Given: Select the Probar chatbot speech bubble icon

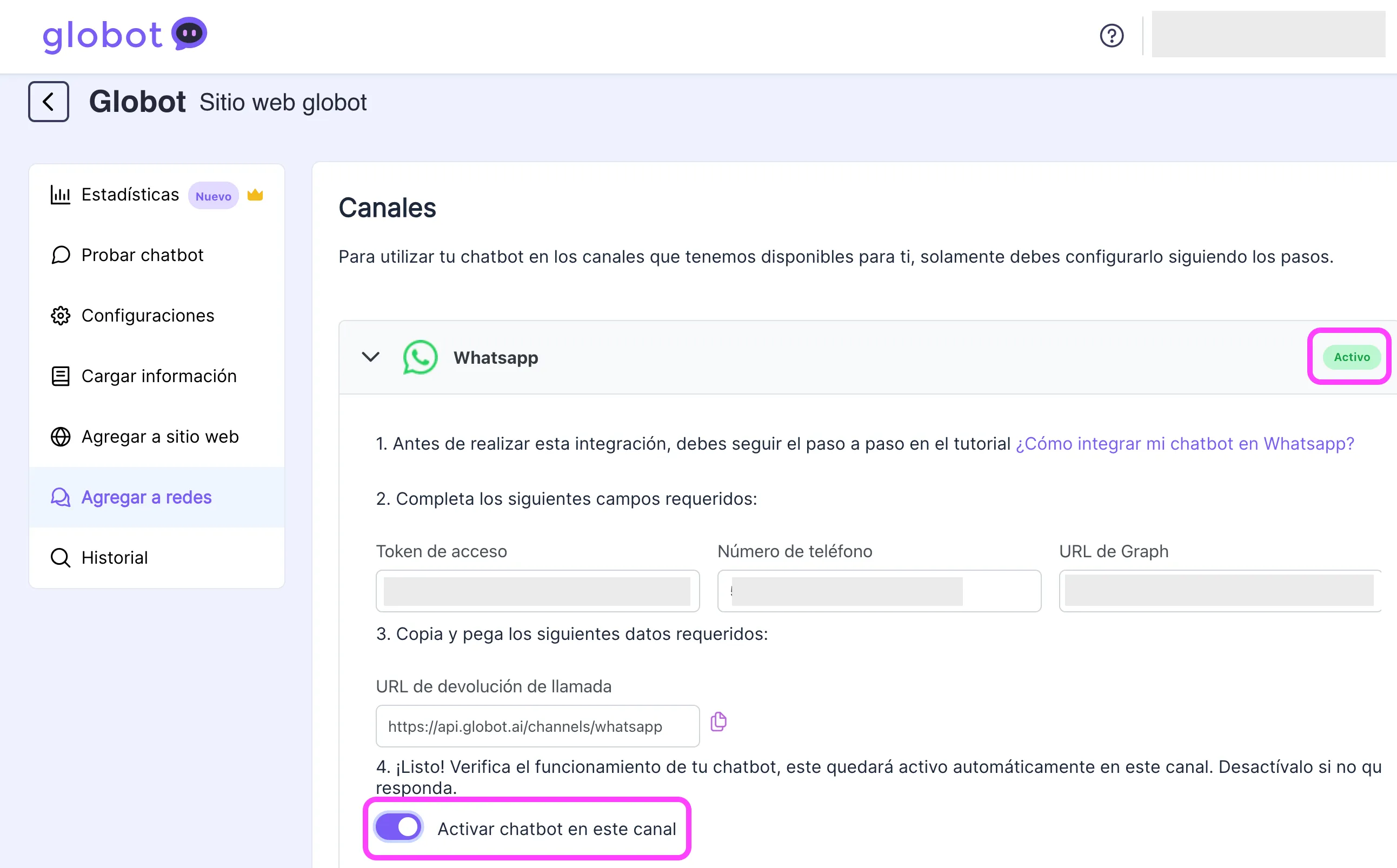Looking at the screenshot, I should (x=61, y=255).
